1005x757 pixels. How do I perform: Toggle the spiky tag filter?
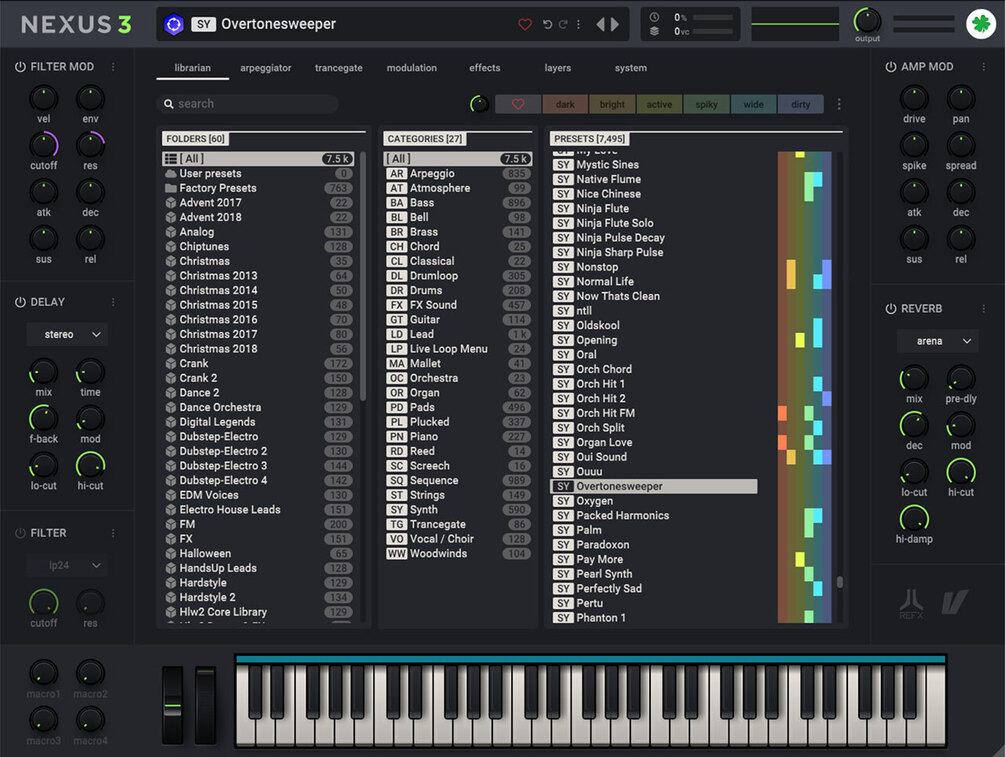point(706,104)
